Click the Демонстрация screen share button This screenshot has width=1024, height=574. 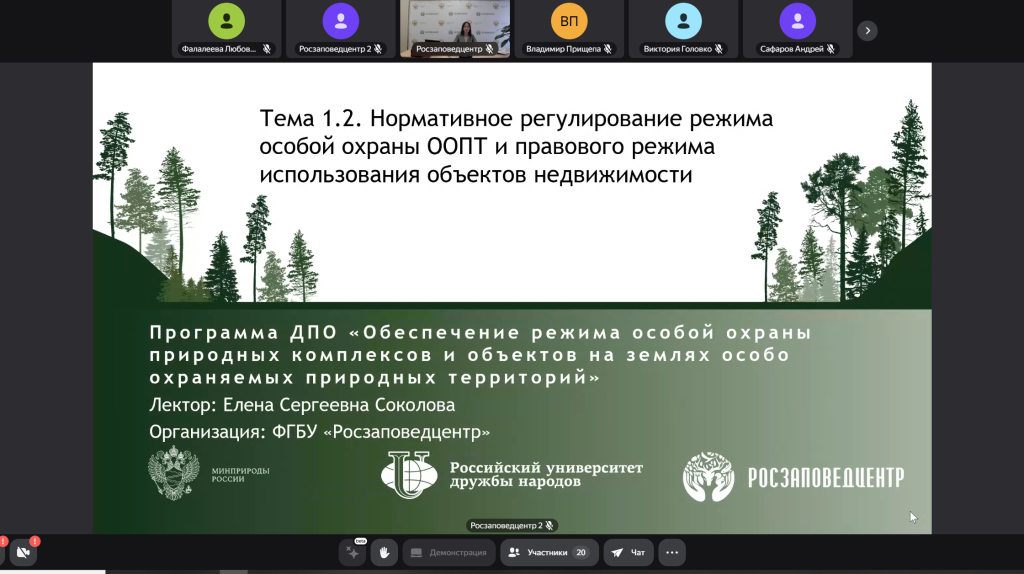tap(449, 552)
